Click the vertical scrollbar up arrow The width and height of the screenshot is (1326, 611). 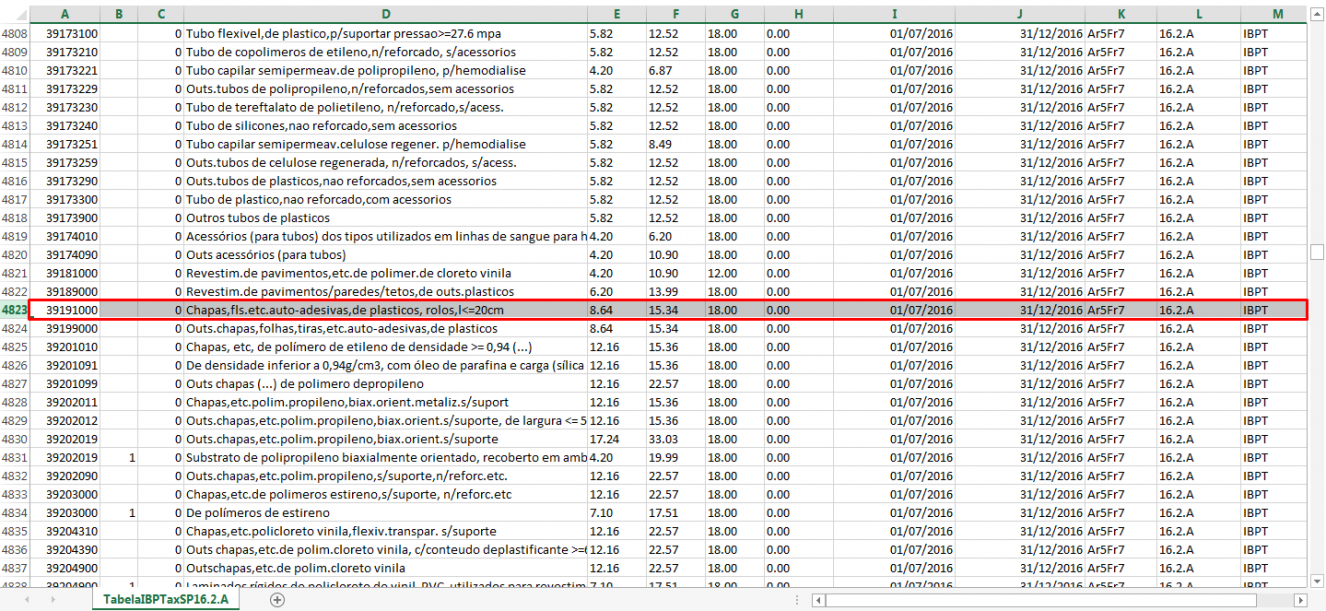pos(1317,14)
